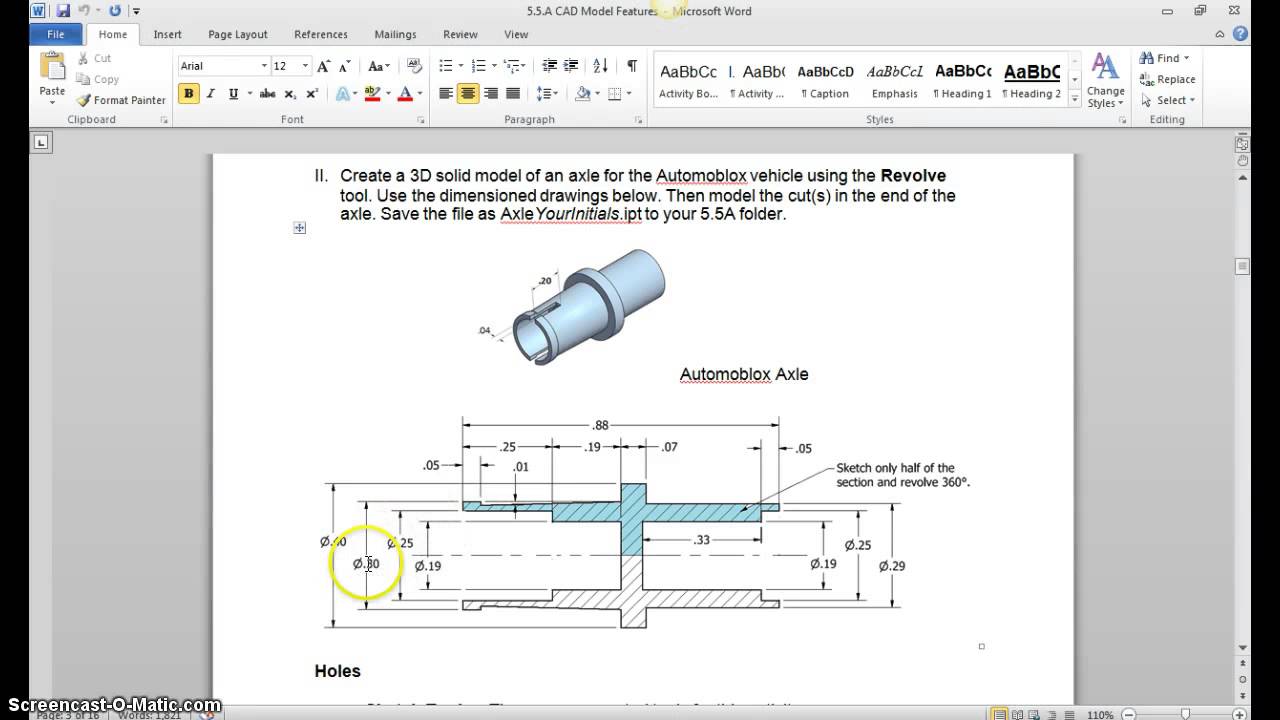
Task: Switch to Print Layout view
Action: (x=999, y=715)
